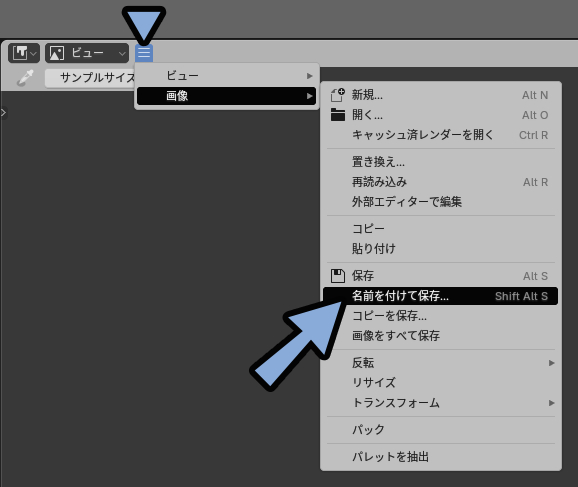
Task: Click the folder icon beside 開く
Action: coord(338,115)
